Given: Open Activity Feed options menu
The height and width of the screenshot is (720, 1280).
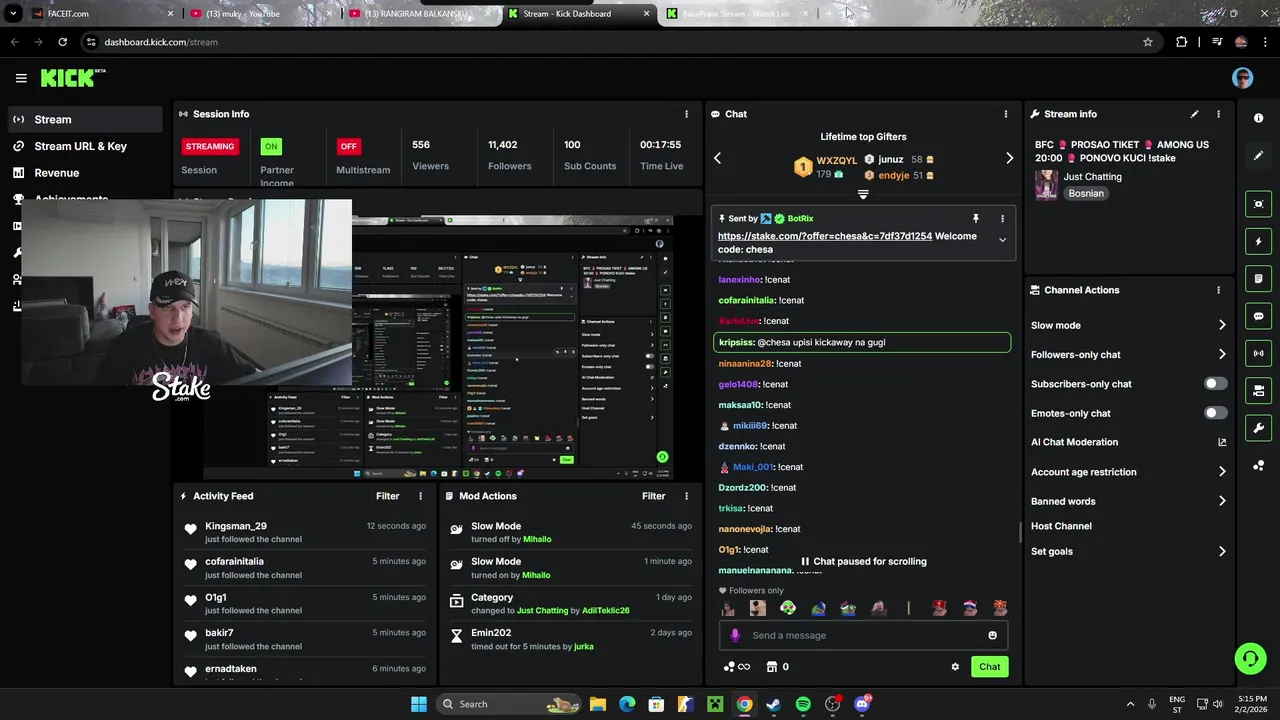Looking at the screenshot, I should (420, 496).
